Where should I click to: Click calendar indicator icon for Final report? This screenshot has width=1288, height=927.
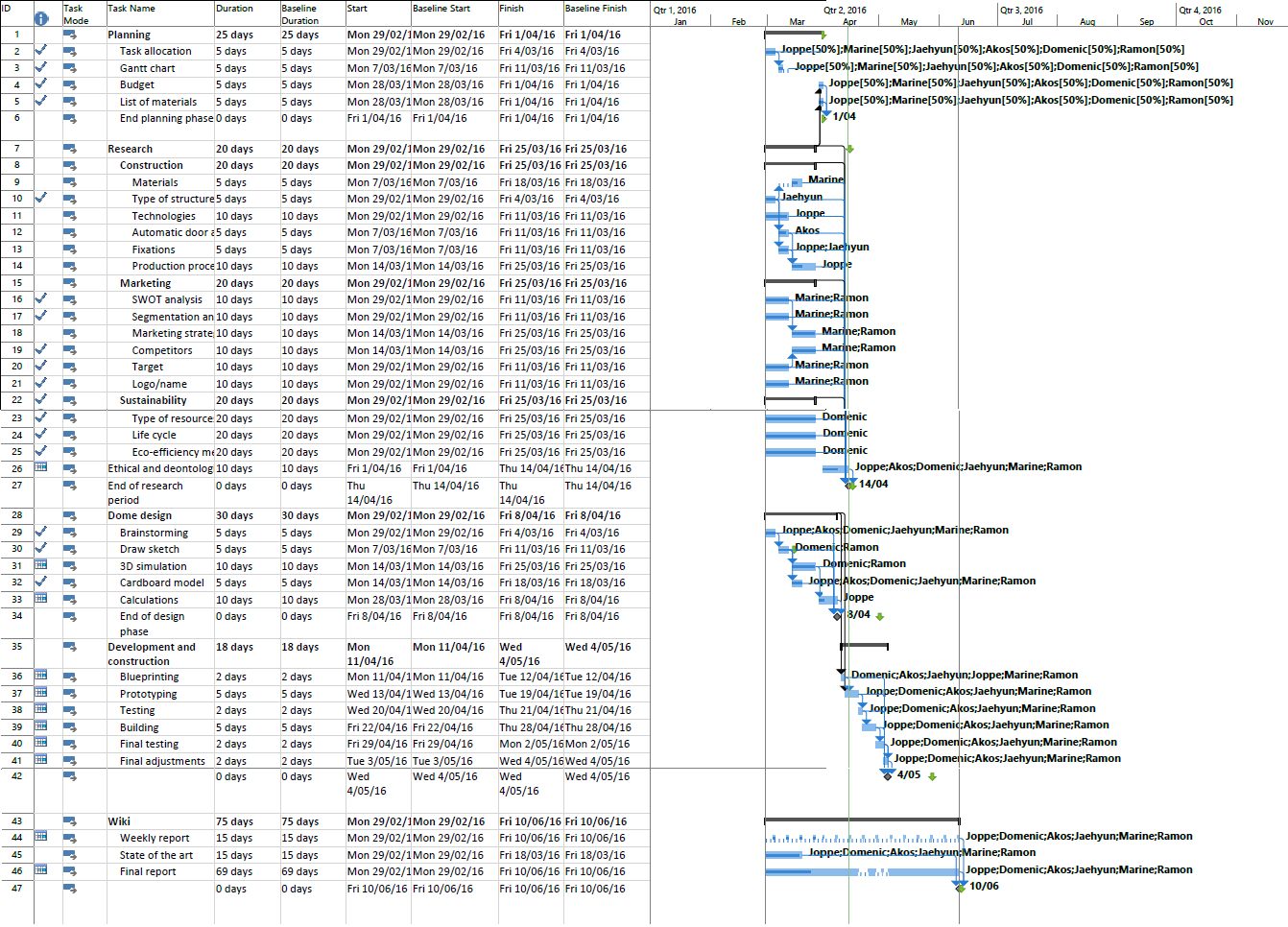pos(41,870)
